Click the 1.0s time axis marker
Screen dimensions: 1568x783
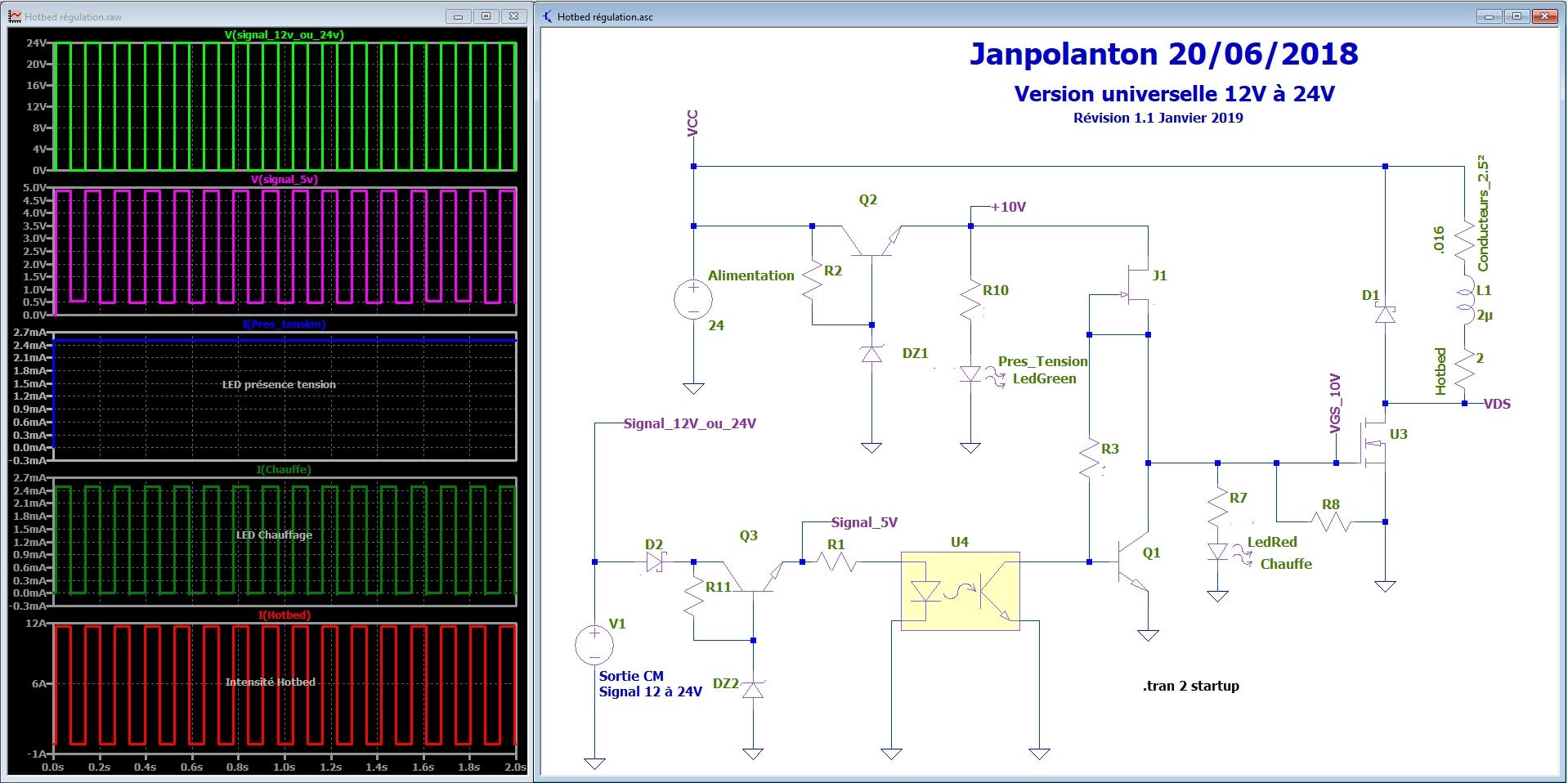(284, 768)
